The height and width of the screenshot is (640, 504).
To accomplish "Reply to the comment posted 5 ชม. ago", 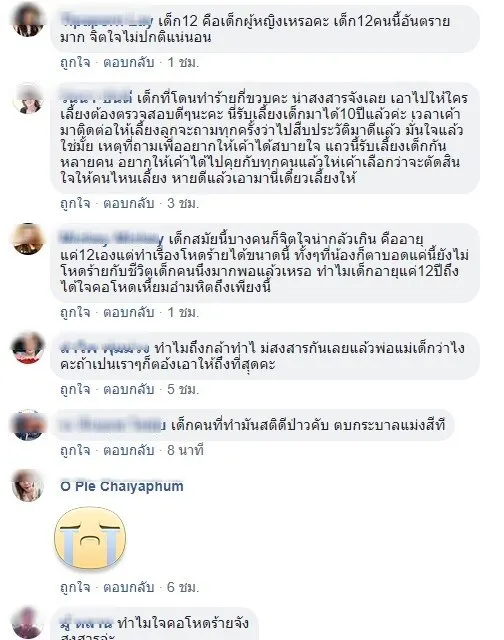I will point(129,389).
